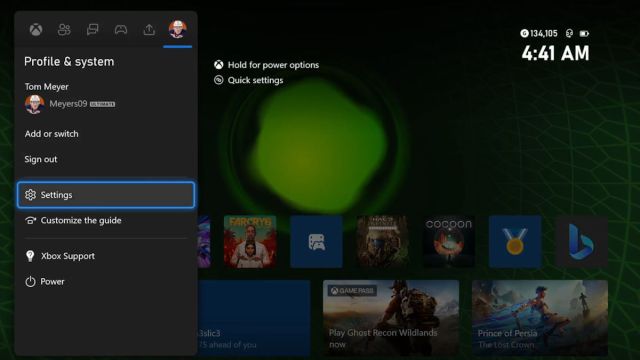
Task: Click the Tom Meyer name label
Action: (47, 87)
